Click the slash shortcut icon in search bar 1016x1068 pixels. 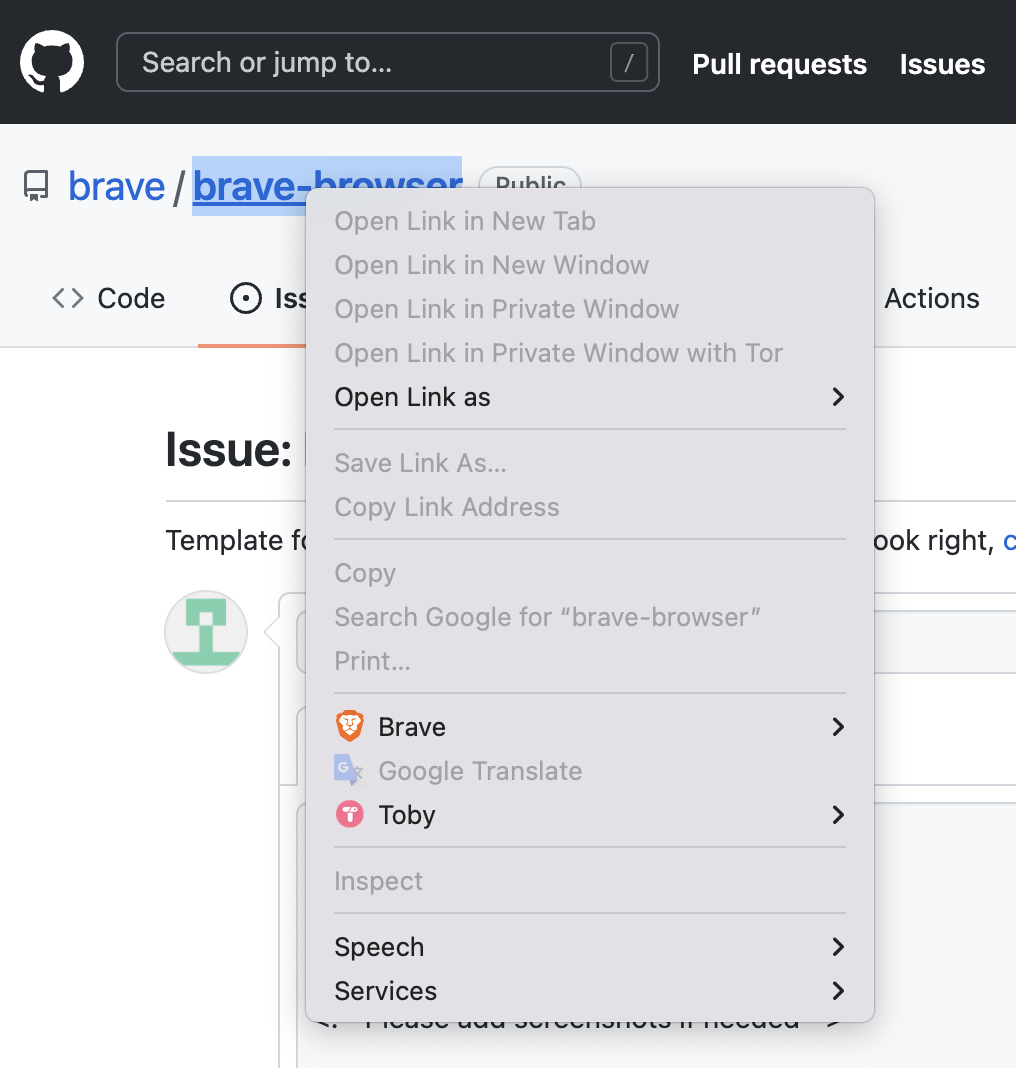pyautogui.click(x=628, y=61)
